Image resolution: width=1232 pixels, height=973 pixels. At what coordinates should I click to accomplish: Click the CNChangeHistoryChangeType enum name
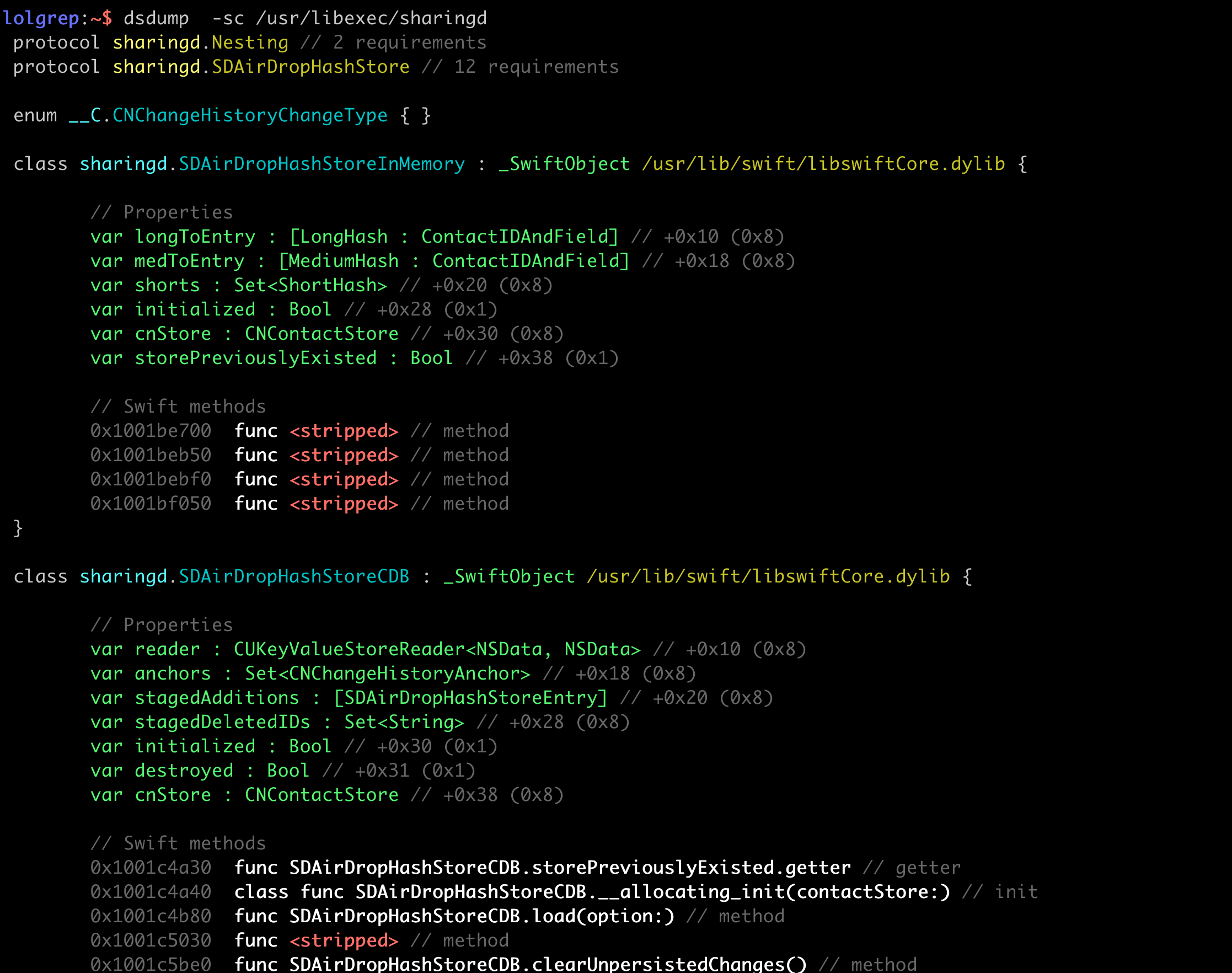249,116
